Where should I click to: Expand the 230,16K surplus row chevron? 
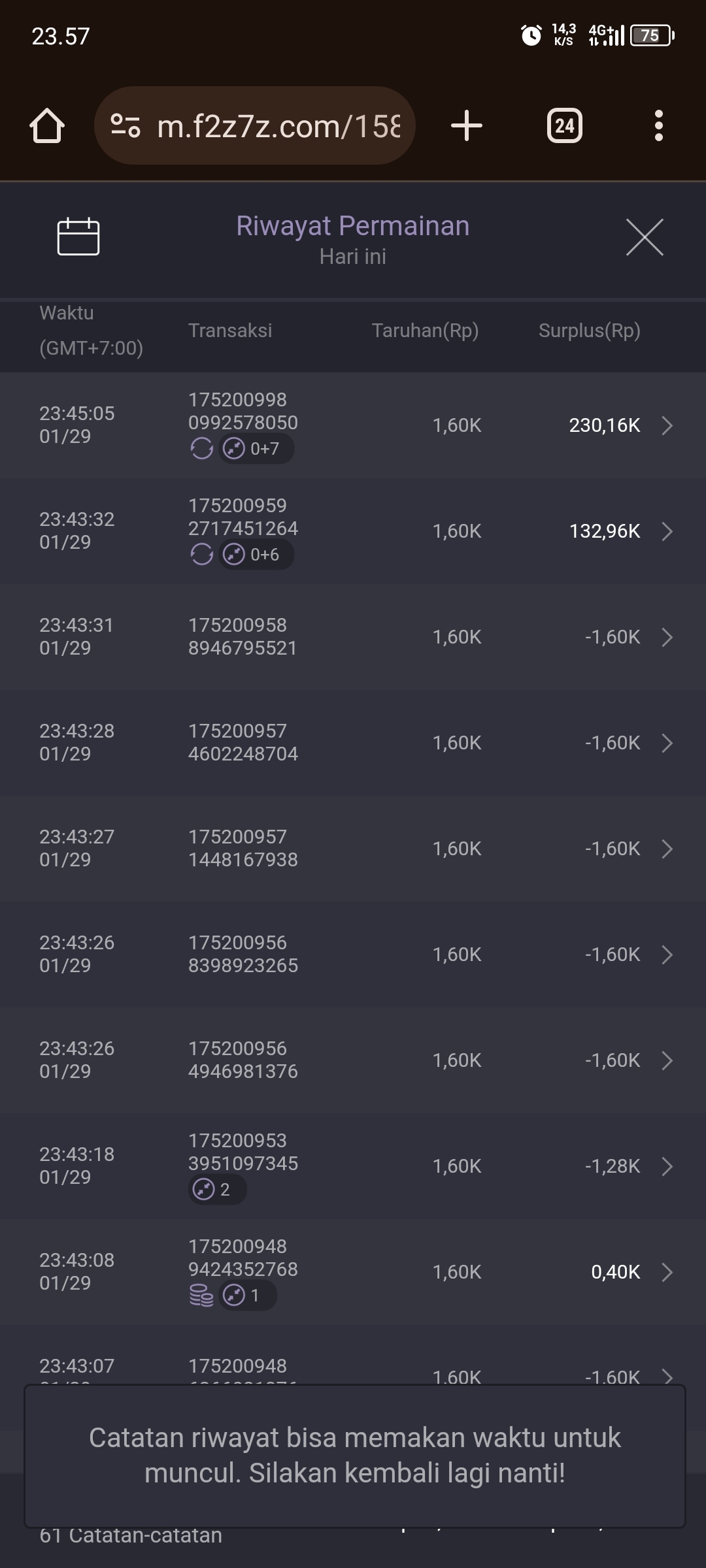click(667, 425)
